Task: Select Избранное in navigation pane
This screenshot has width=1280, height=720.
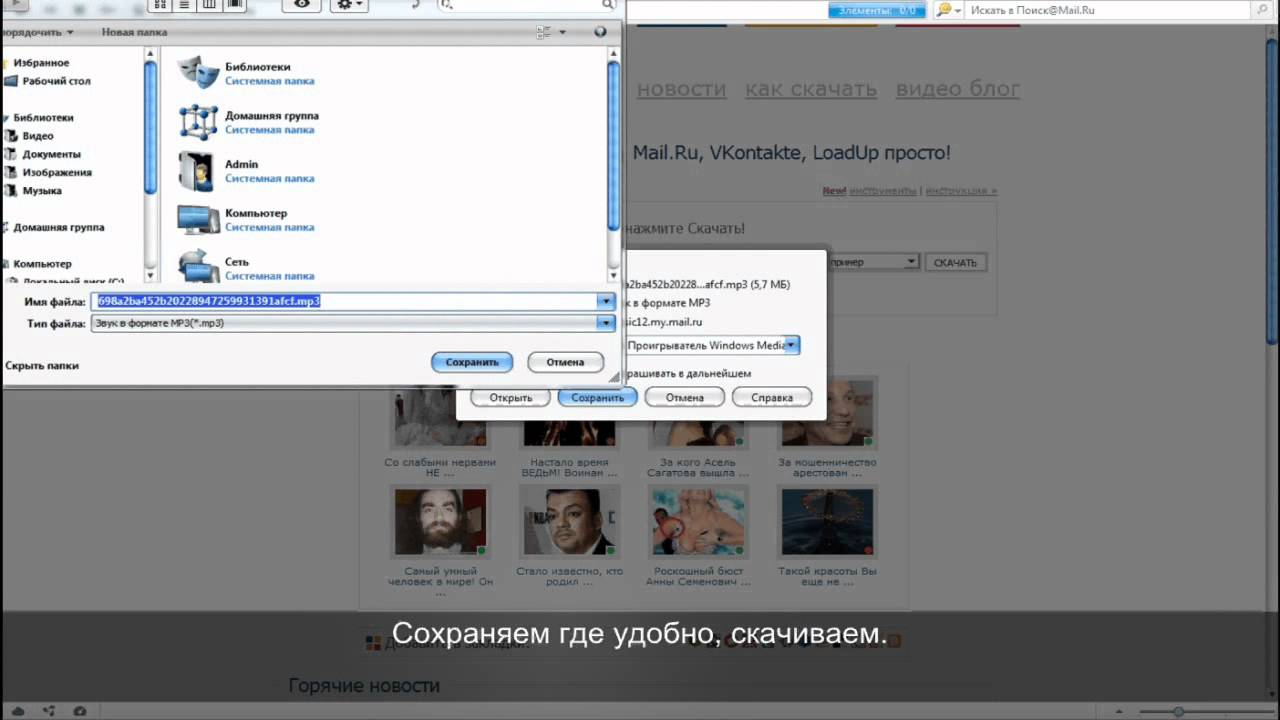Action: tap(41, 63)
